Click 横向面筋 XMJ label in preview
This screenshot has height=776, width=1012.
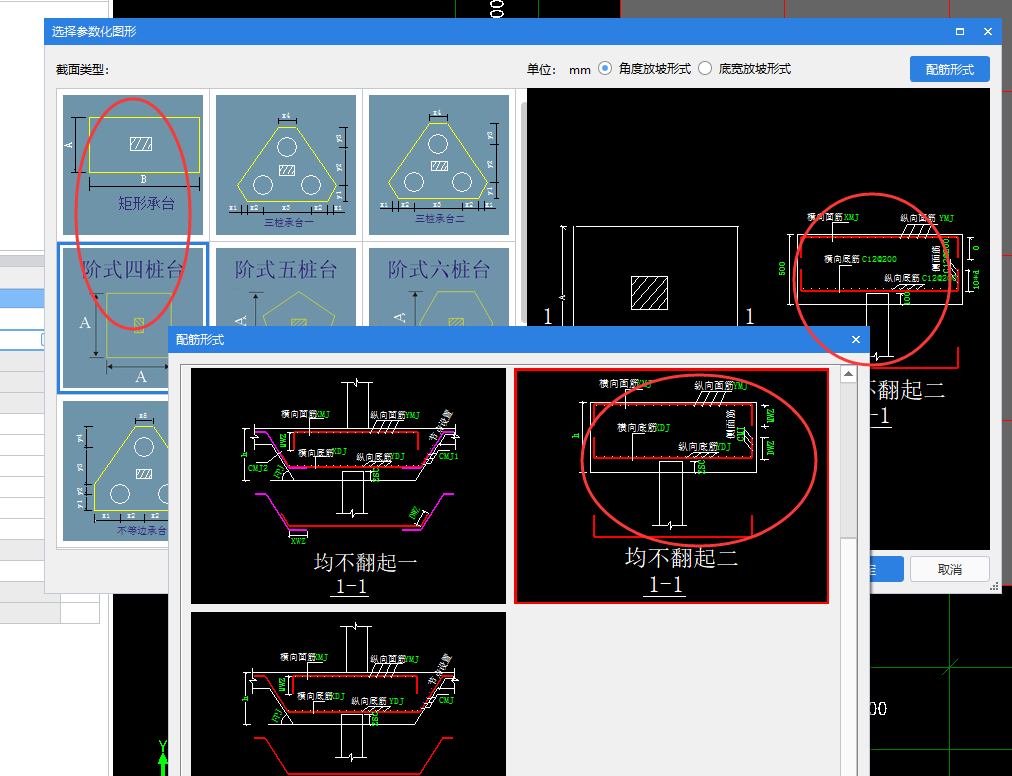pos(833,218)
